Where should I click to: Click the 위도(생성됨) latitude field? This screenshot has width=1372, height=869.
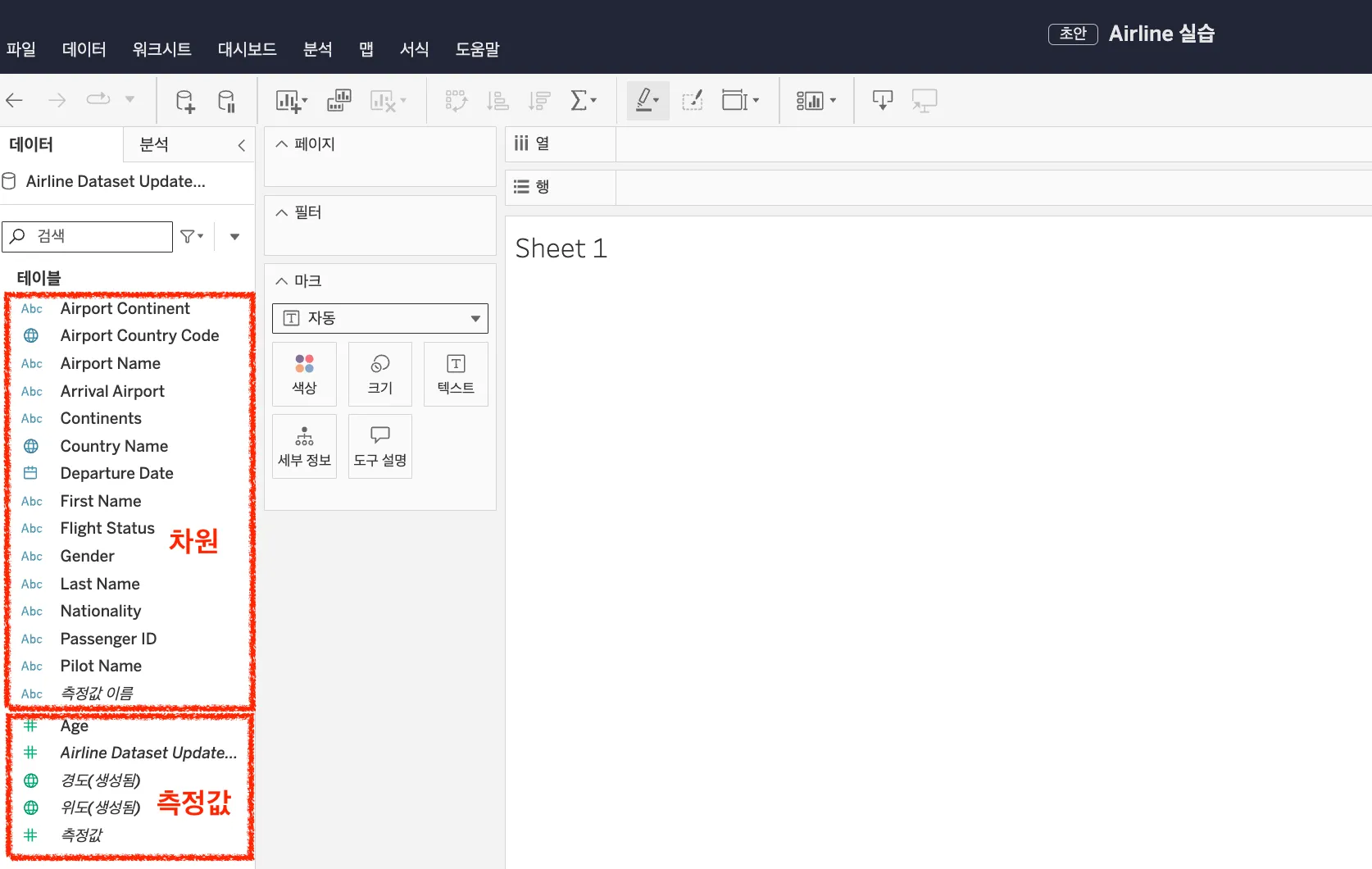(x=100, y=808)
